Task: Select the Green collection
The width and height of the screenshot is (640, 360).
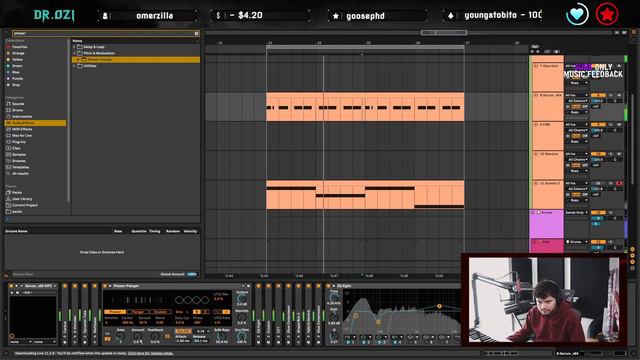Action: pos(15,66)
